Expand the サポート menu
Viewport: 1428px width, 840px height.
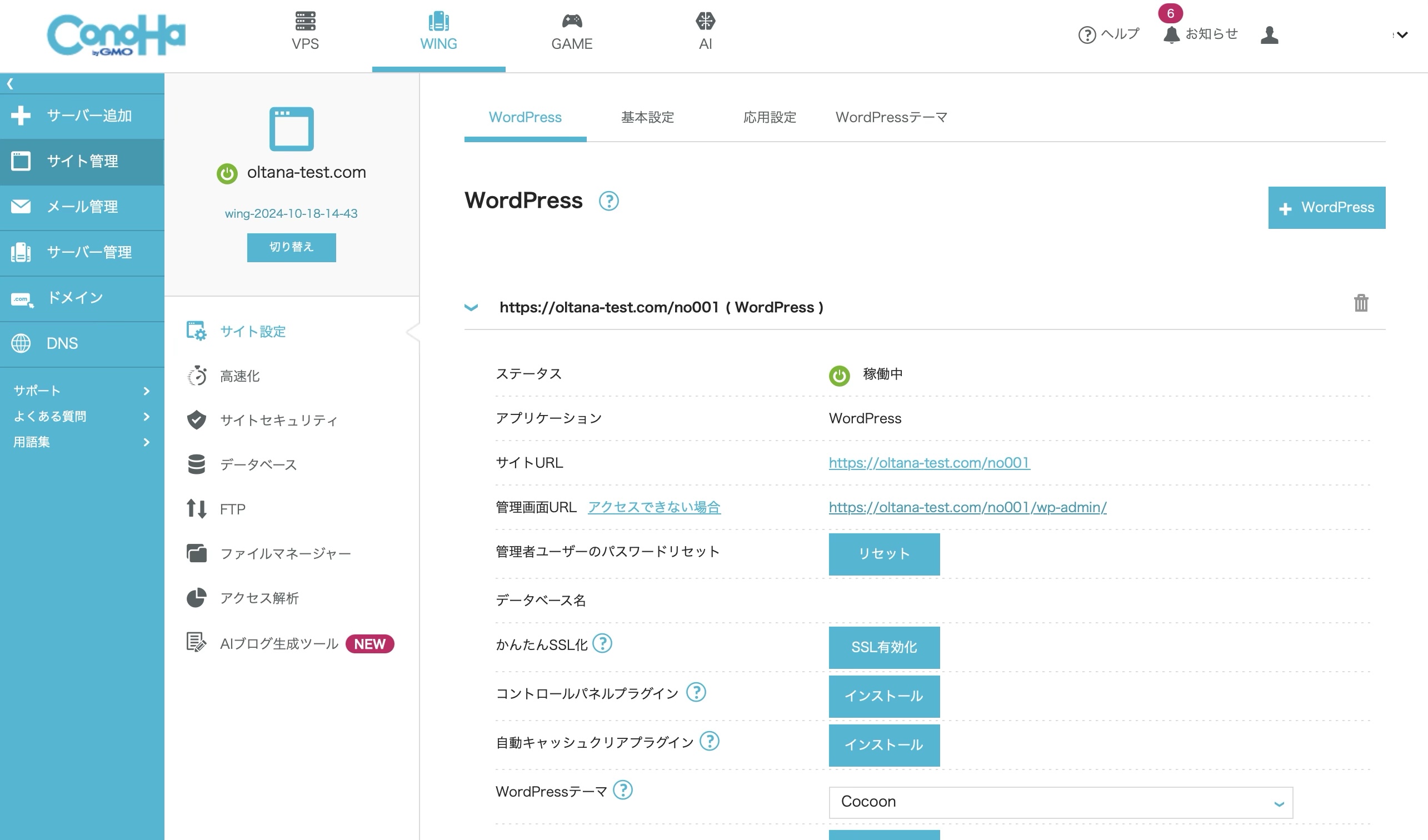click(82, 391)
